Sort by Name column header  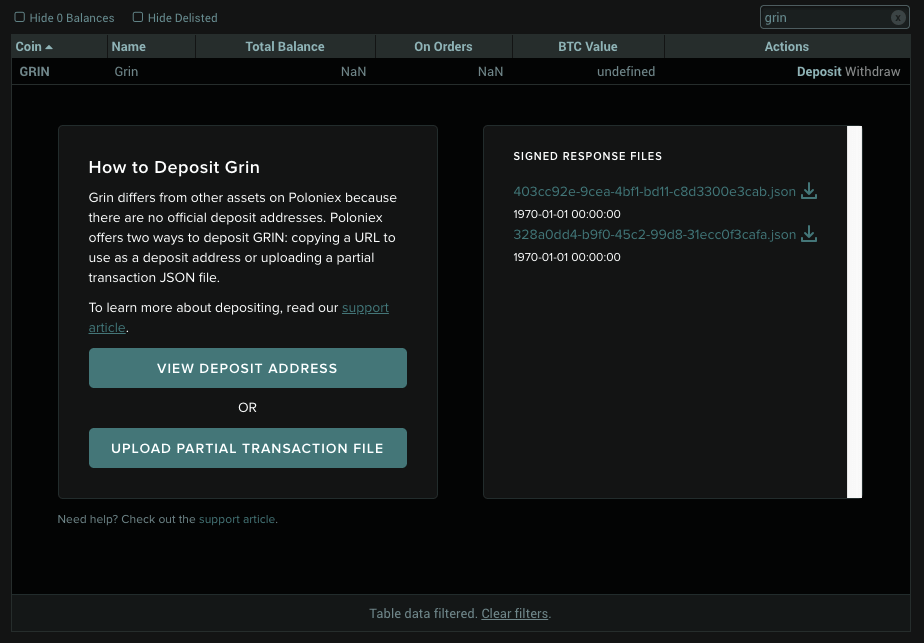pyautogui.click(x=129, y=46)
